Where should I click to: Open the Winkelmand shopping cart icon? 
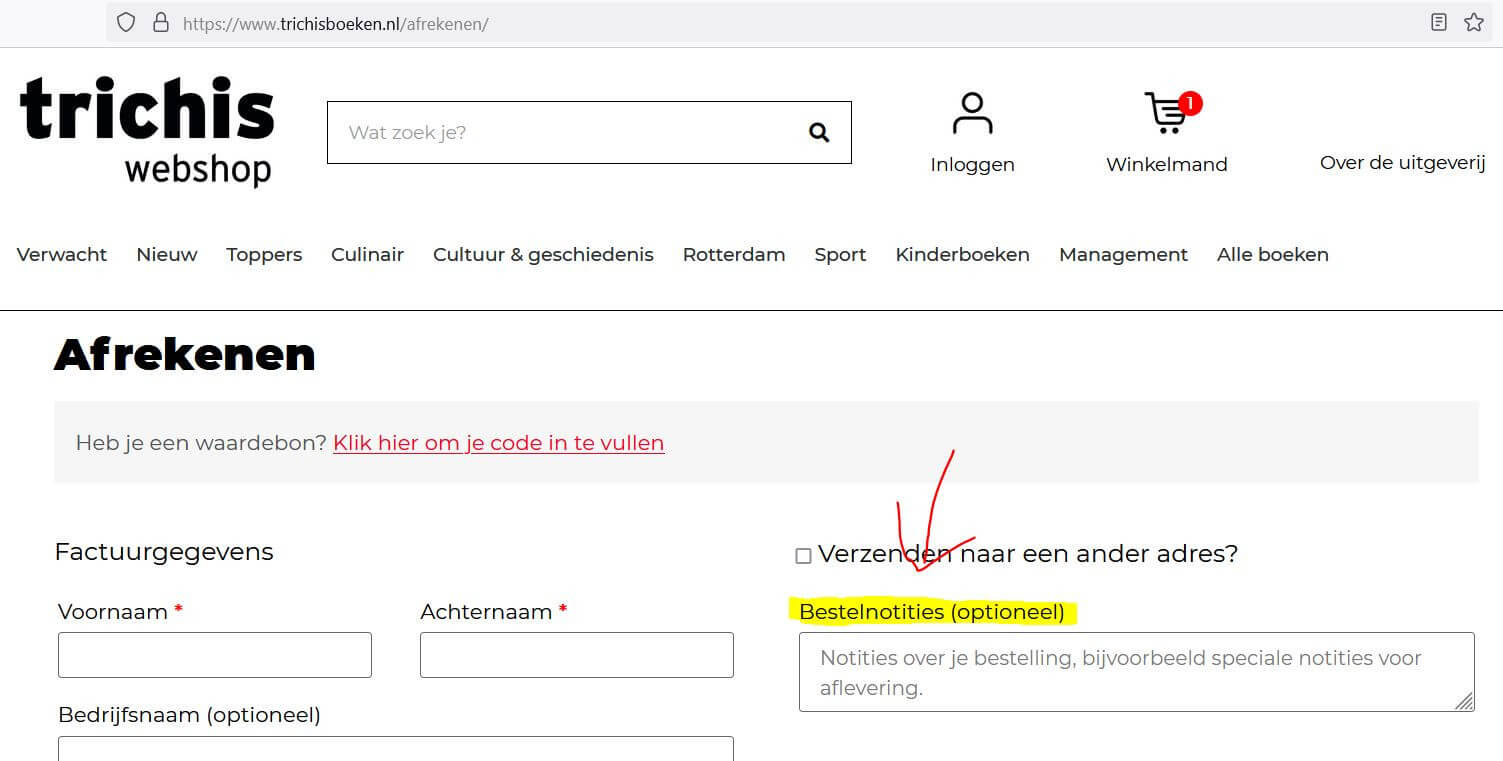tap(1166, 114)
